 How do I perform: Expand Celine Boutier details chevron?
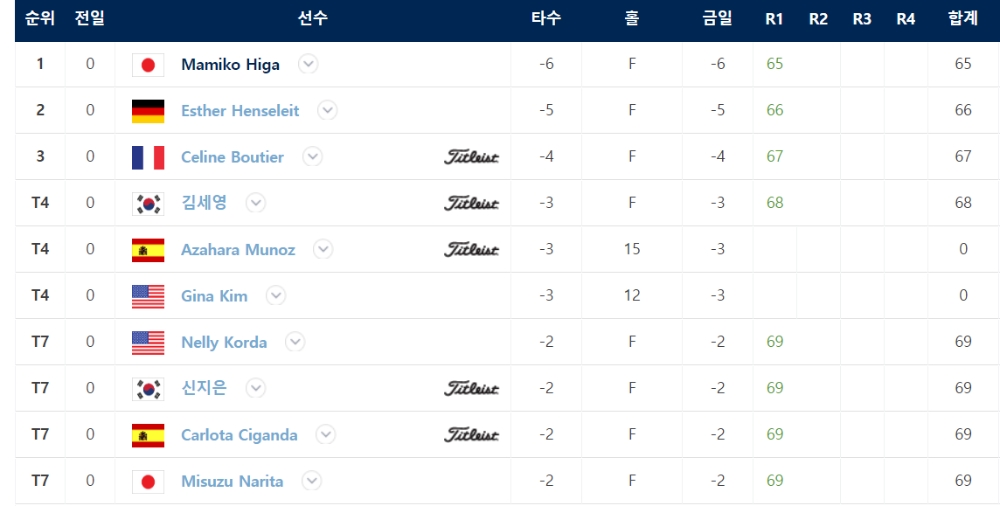[312, 156]
